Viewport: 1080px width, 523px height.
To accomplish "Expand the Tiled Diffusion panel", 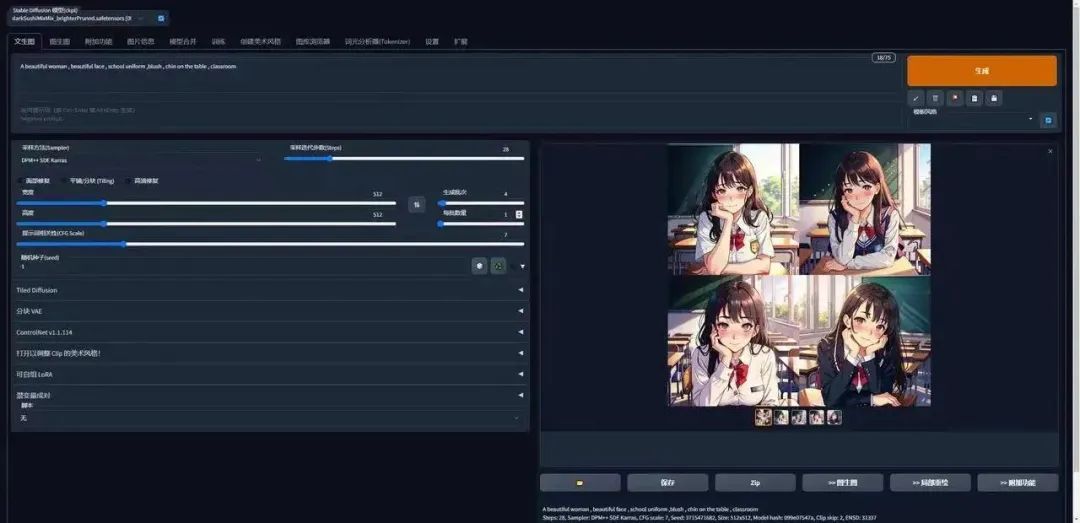I will pos(270,290).
